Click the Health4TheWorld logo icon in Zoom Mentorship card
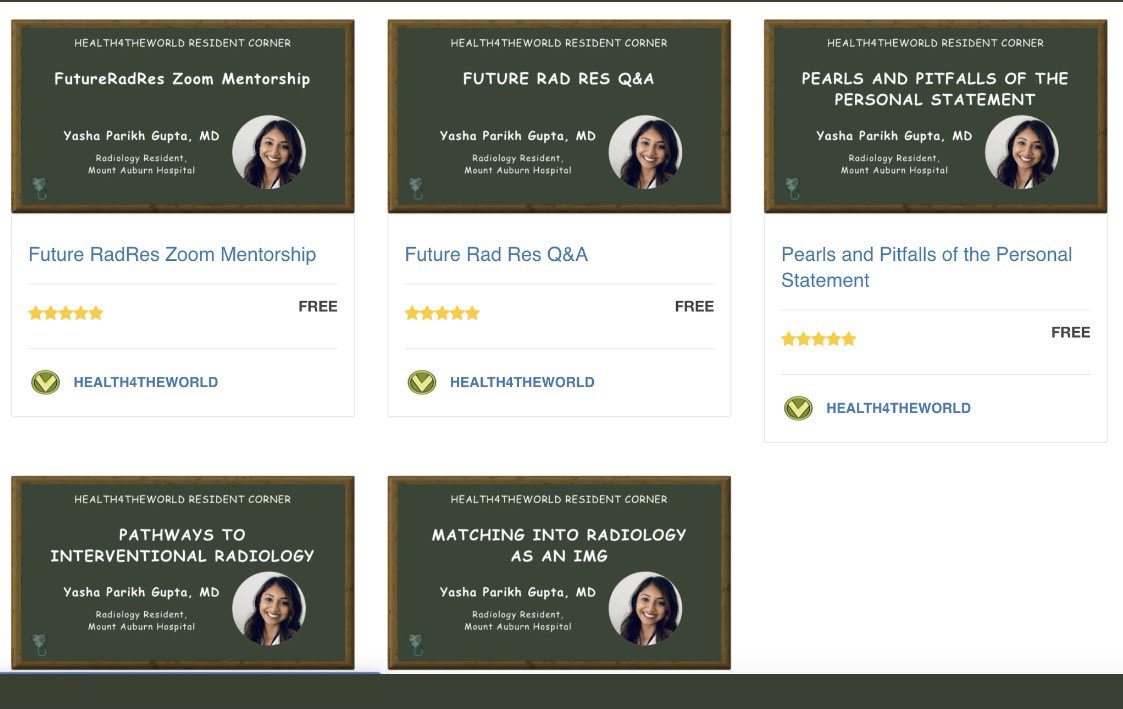 click(45, 382)
